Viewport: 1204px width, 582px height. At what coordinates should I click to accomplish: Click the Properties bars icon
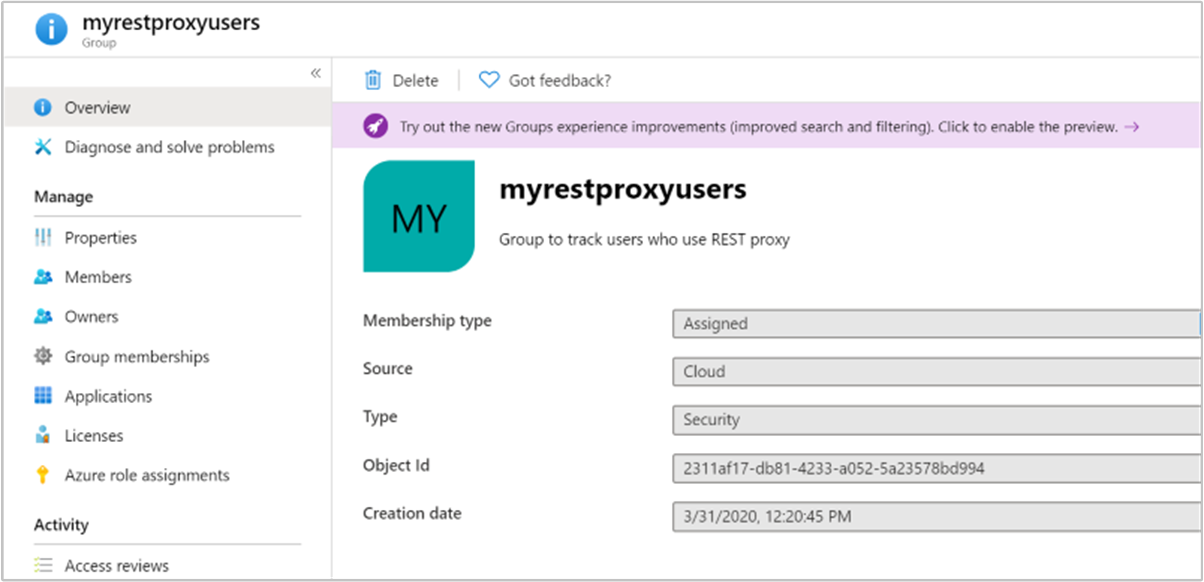click(x=43, y=237)
